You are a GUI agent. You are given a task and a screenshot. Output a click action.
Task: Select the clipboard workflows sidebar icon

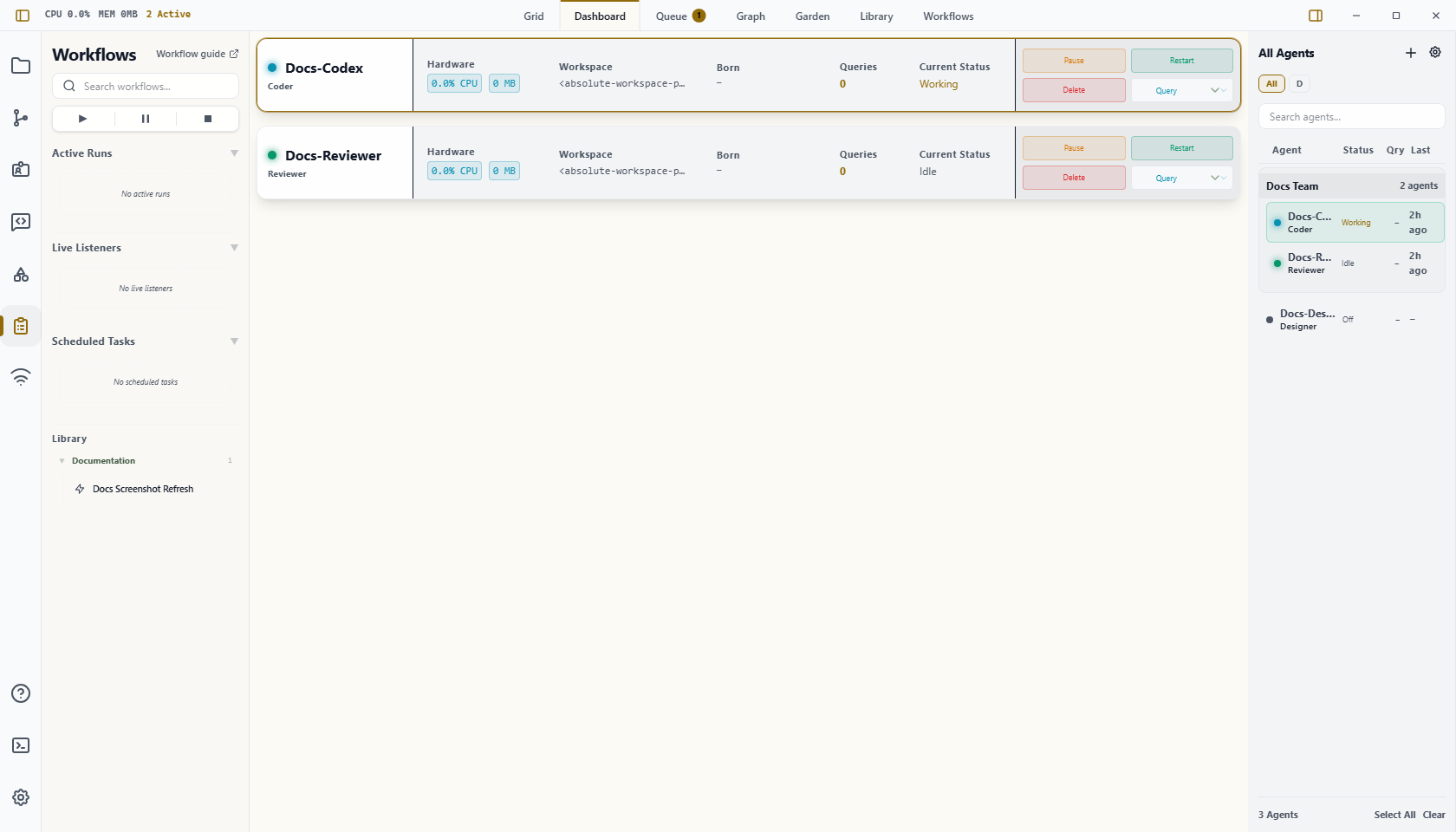coord(21,326)
